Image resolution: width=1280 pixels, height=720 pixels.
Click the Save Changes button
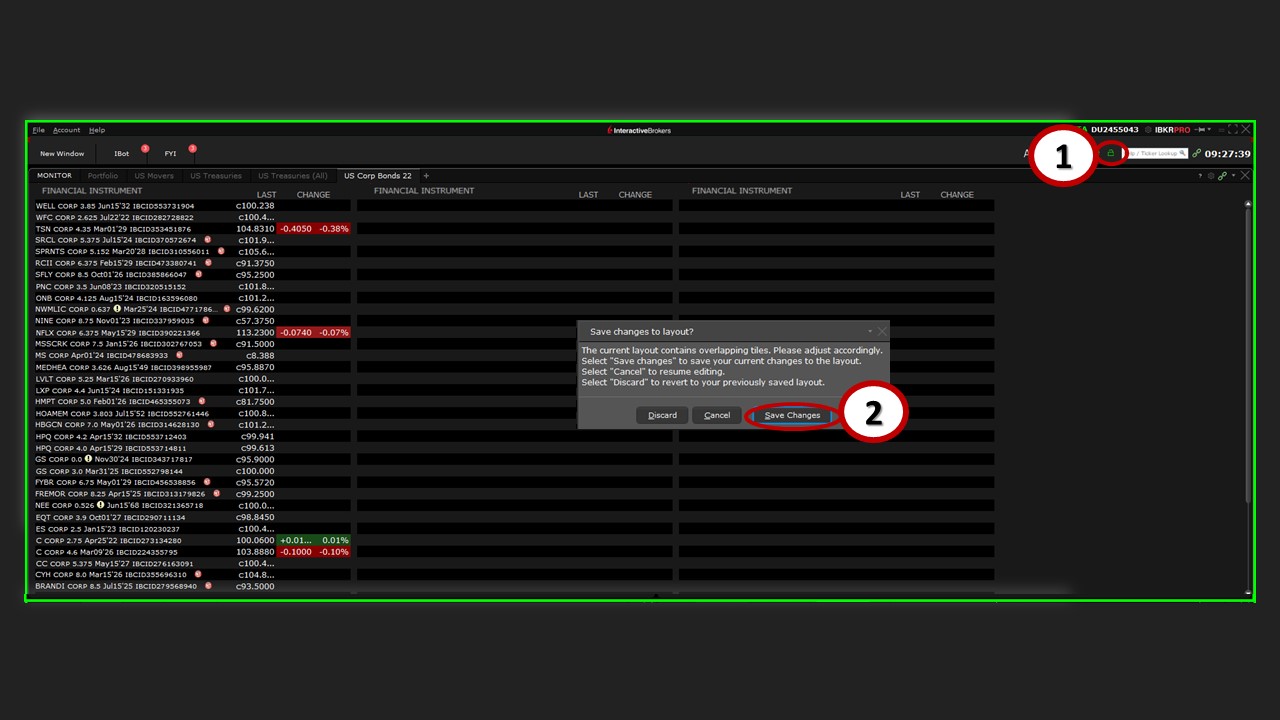(792, 415)
